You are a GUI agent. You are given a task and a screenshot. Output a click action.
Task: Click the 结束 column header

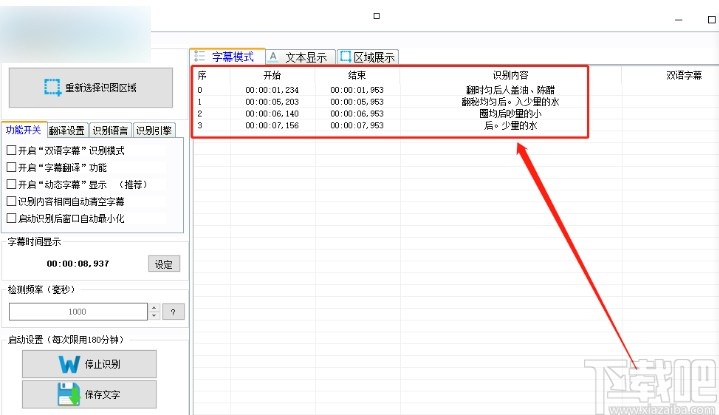tap(357, 75)
